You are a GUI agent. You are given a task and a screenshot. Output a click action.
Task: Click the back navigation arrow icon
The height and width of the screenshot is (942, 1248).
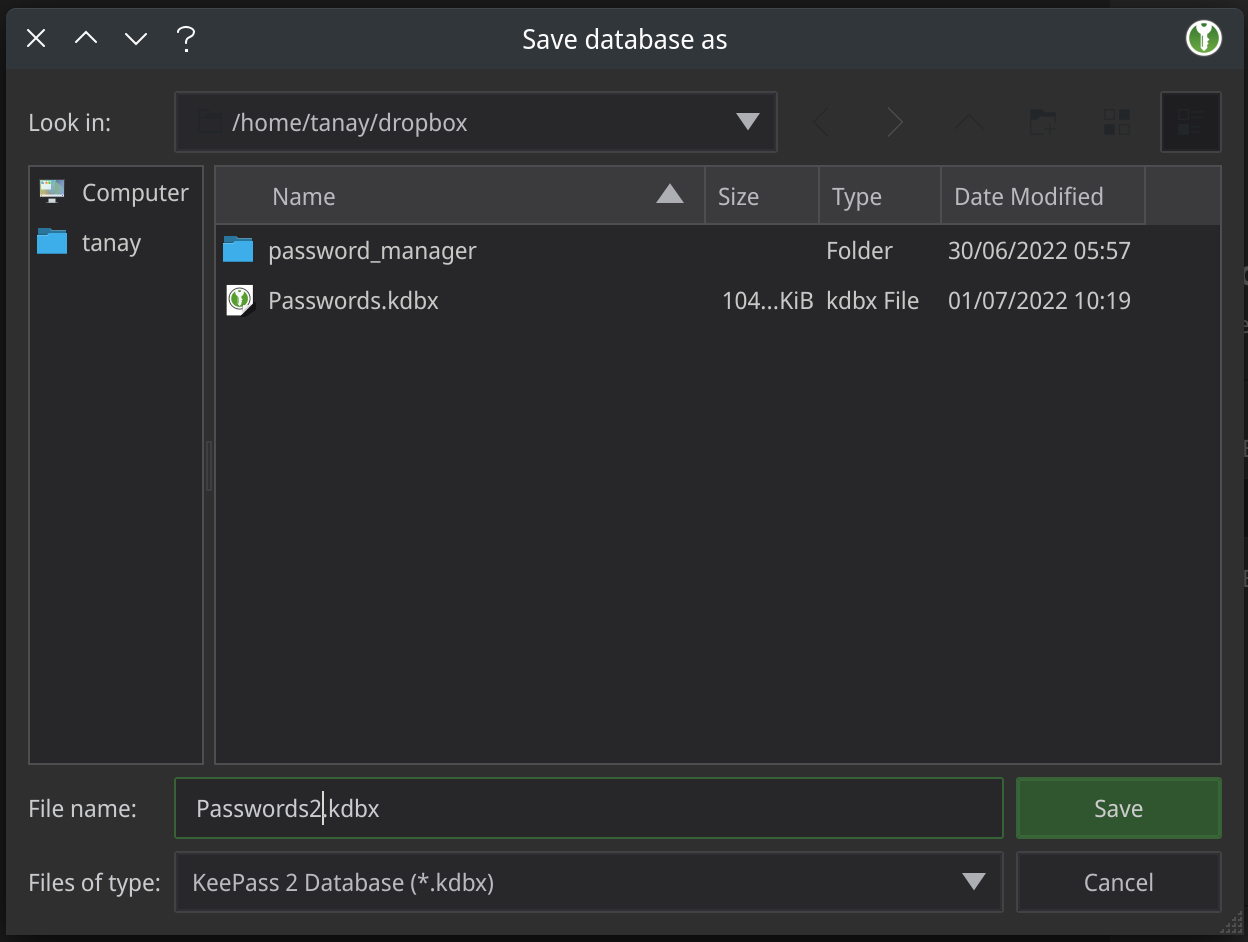[822, 122]
